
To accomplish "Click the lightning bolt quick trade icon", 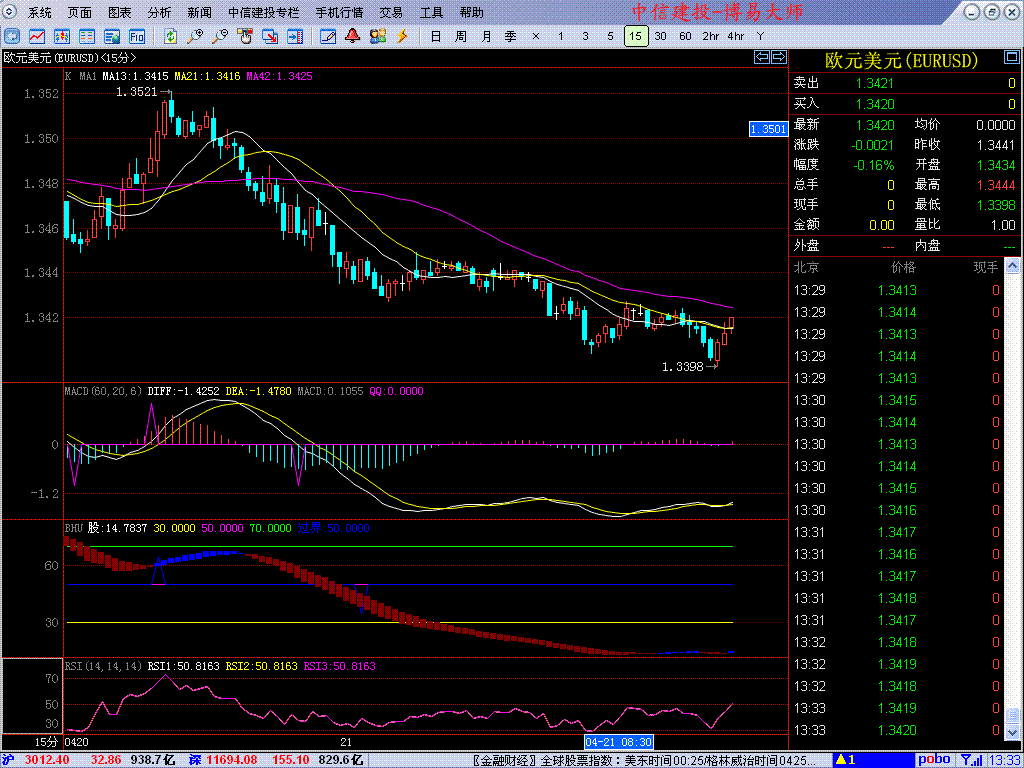I will (402, 36).
